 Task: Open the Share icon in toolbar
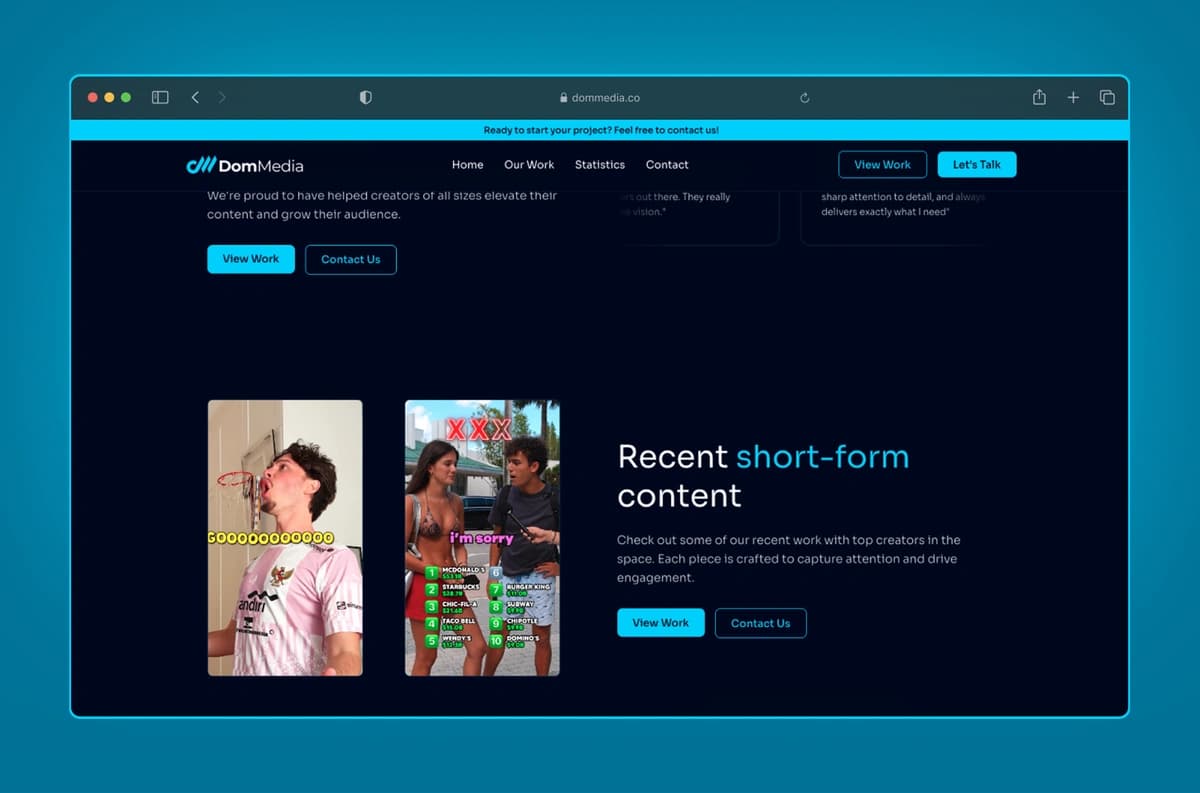(x=1039, y=97)
